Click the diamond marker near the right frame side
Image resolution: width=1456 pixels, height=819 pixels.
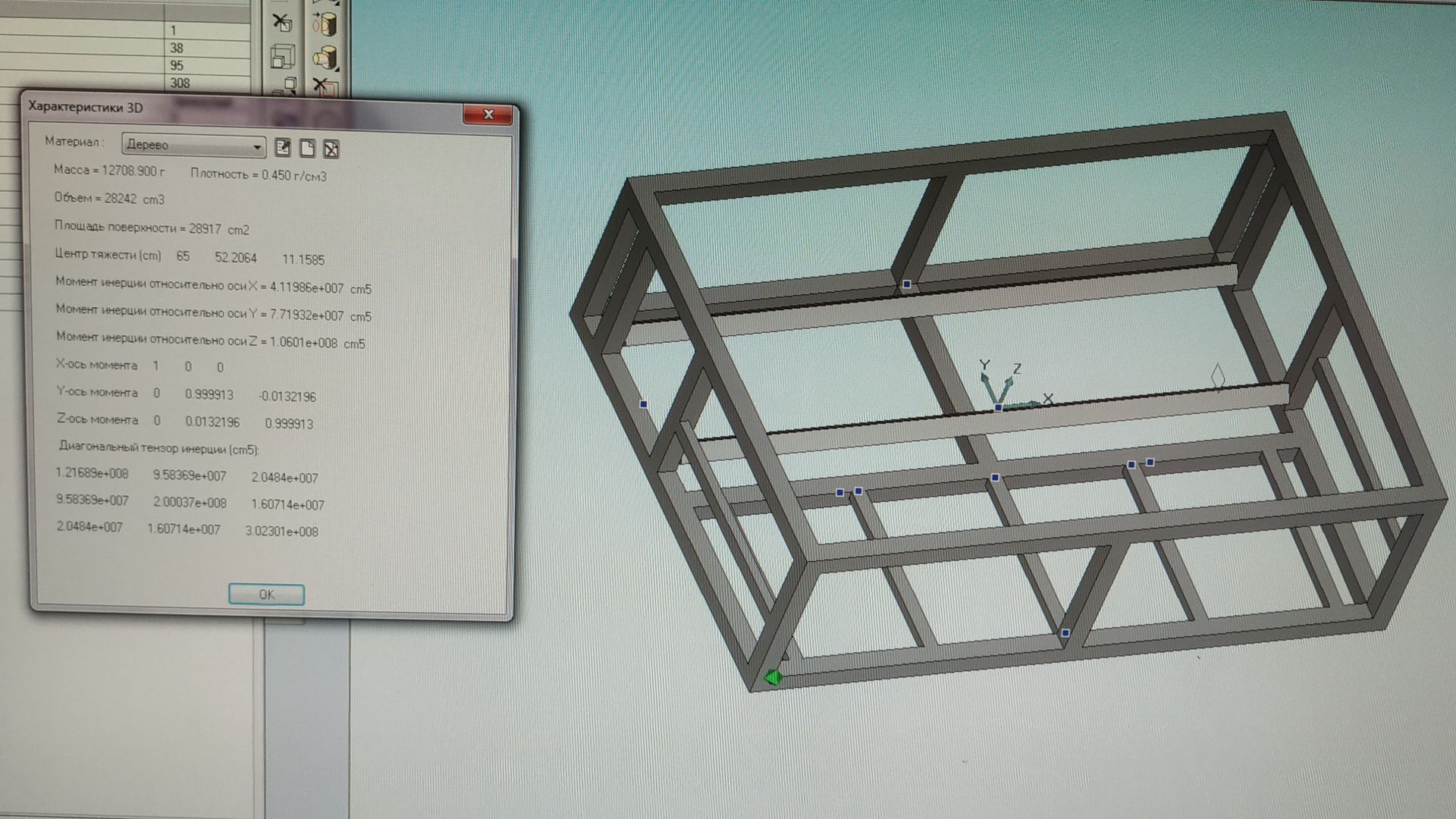(x=1217, y=377)
